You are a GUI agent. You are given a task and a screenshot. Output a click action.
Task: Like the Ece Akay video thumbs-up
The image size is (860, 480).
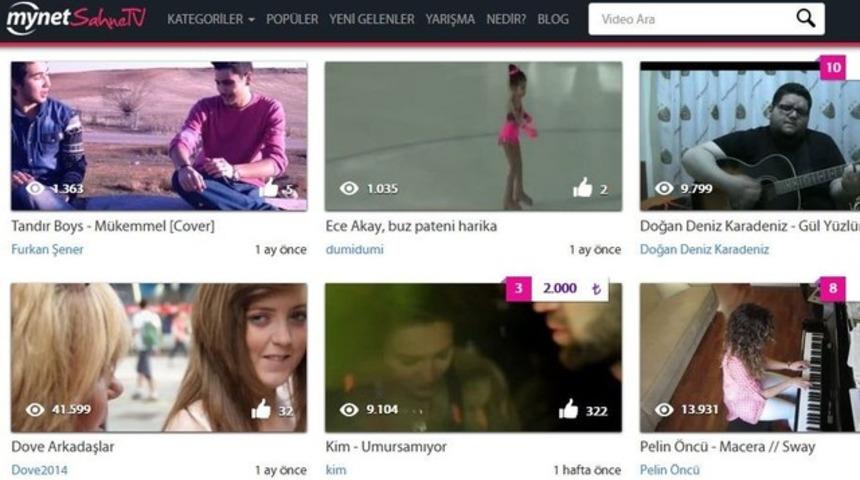582,188
